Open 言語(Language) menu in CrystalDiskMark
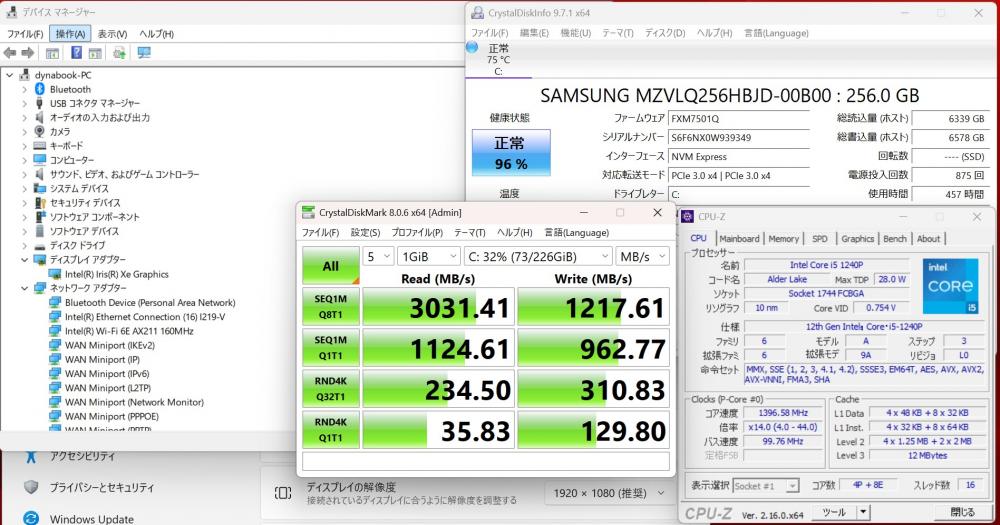This screenshot has width=1000, height=525. (577, 233)
